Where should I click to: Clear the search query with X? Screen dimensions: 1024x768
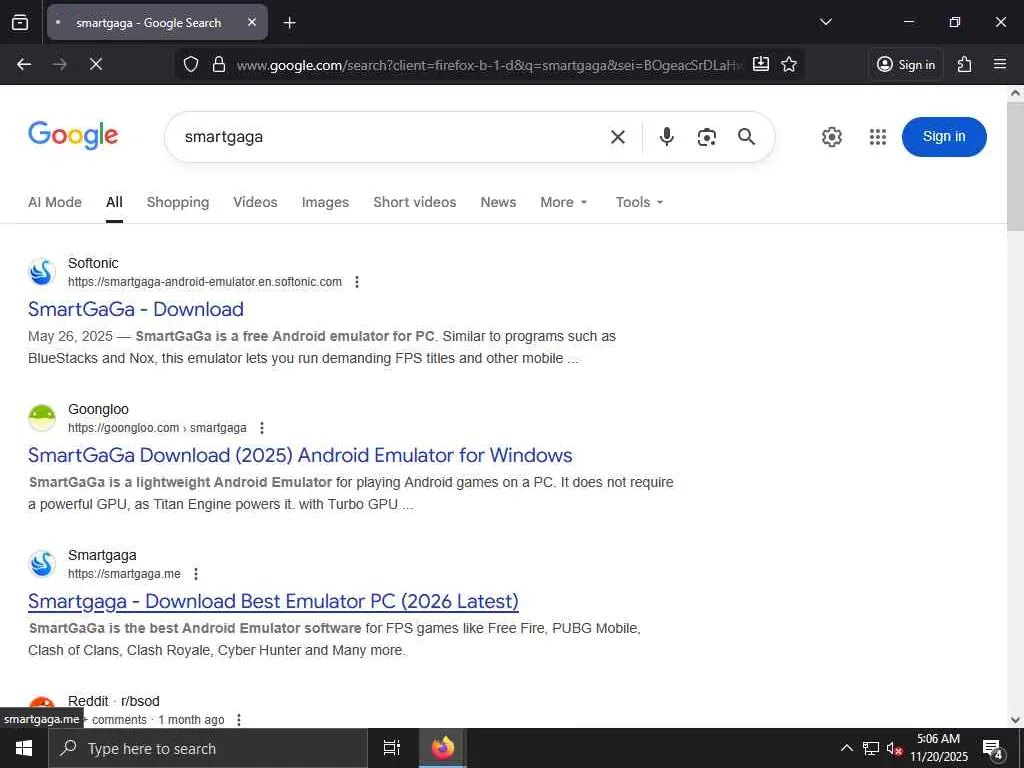(x=617, y=136)
